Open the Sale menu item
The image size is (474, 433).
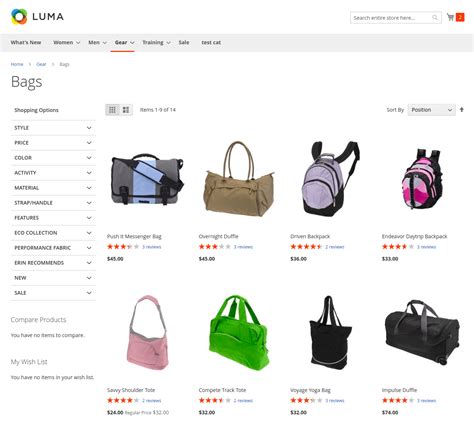[184, 43]
